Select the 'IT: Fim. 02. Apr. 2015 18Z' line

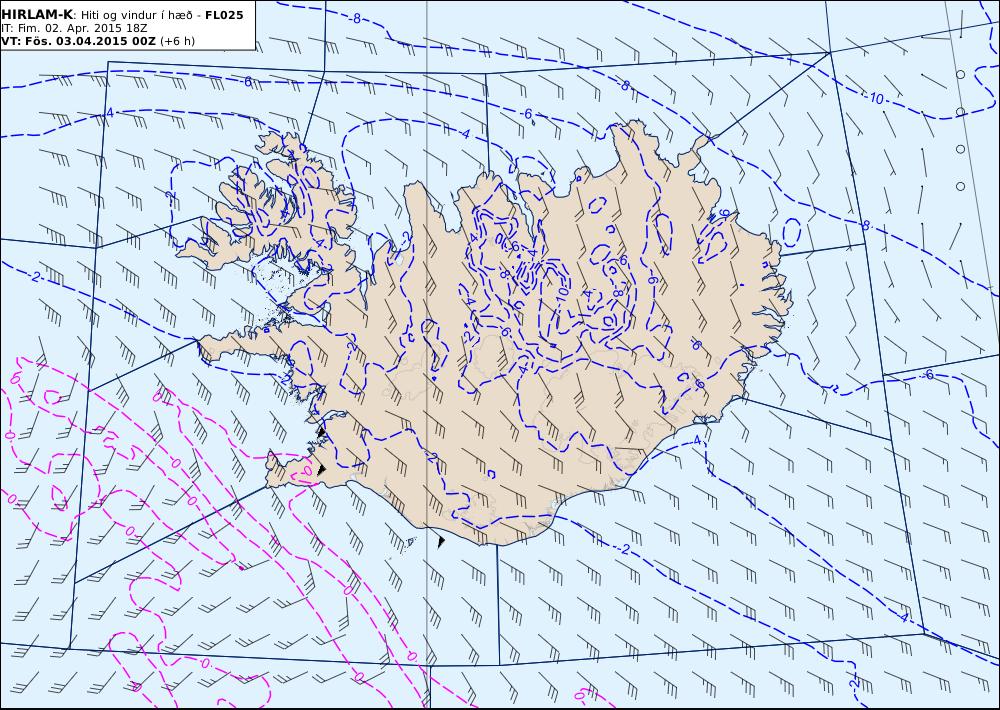coord(74,28)
